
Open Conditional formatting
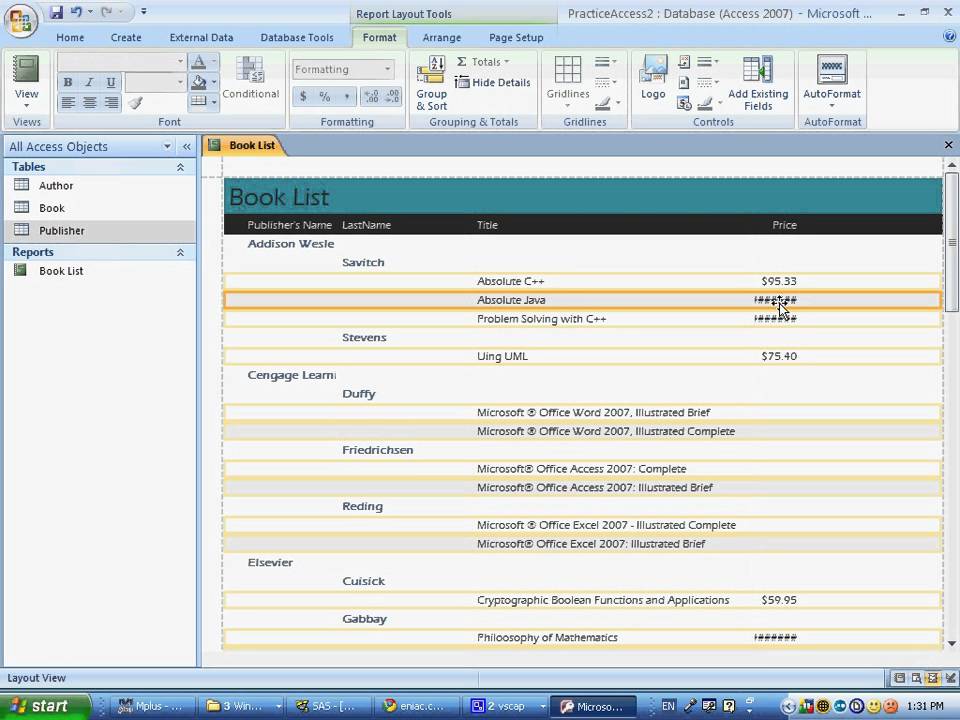click(250, 78)
